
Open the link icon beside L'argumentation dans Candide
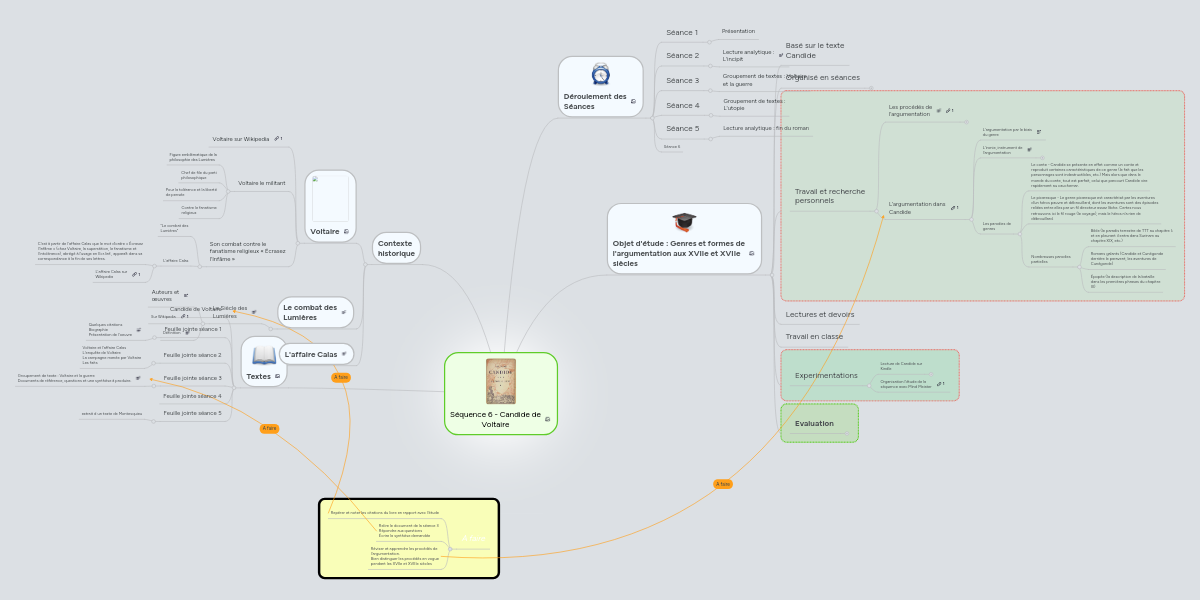tap(955, 208)
